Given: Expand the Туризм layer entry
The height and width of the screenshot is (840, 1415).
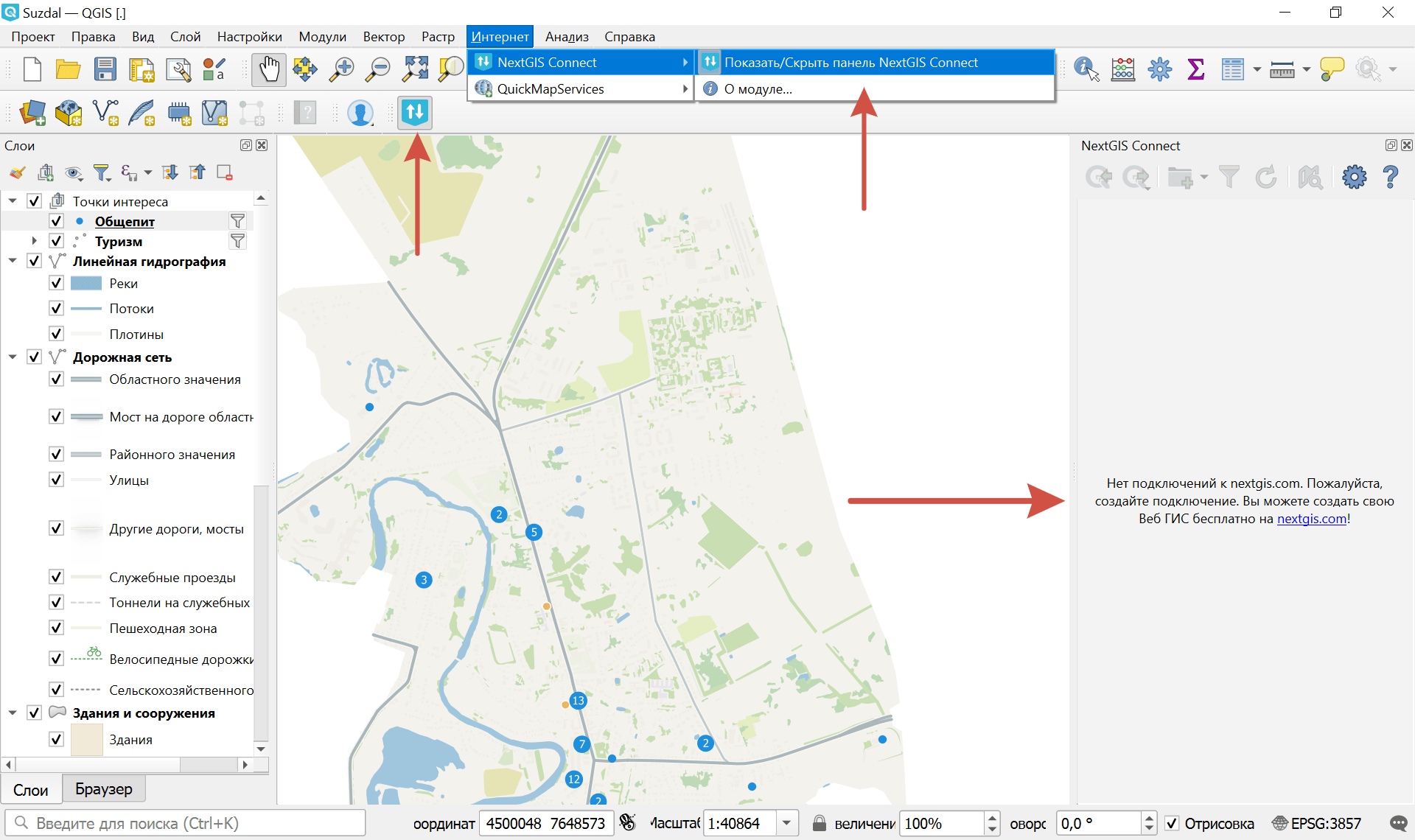Looking at the screenshot, I should point(34,240).
